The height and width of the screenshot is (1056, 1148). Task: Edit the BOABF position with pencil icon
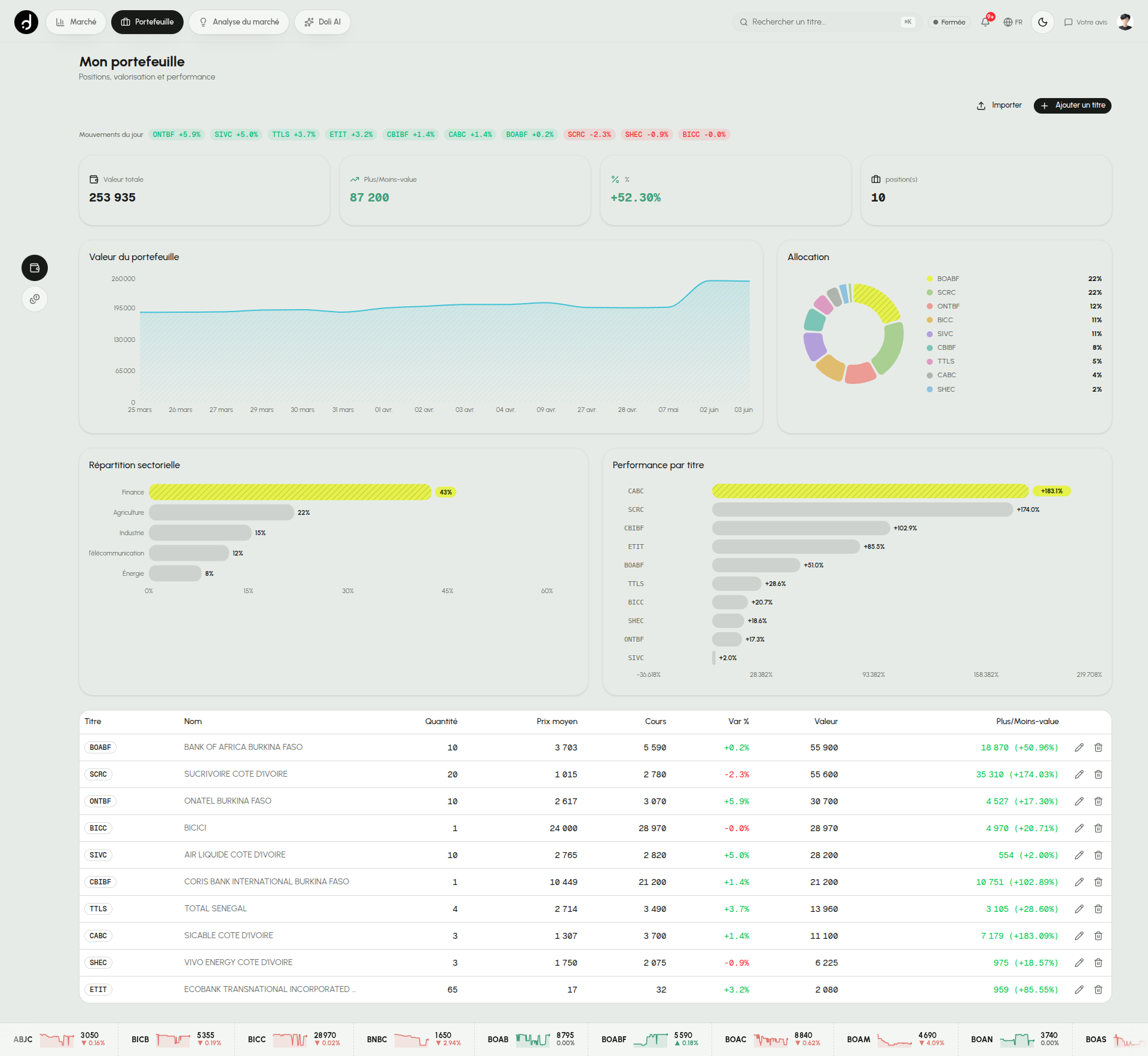[1079, 747]
